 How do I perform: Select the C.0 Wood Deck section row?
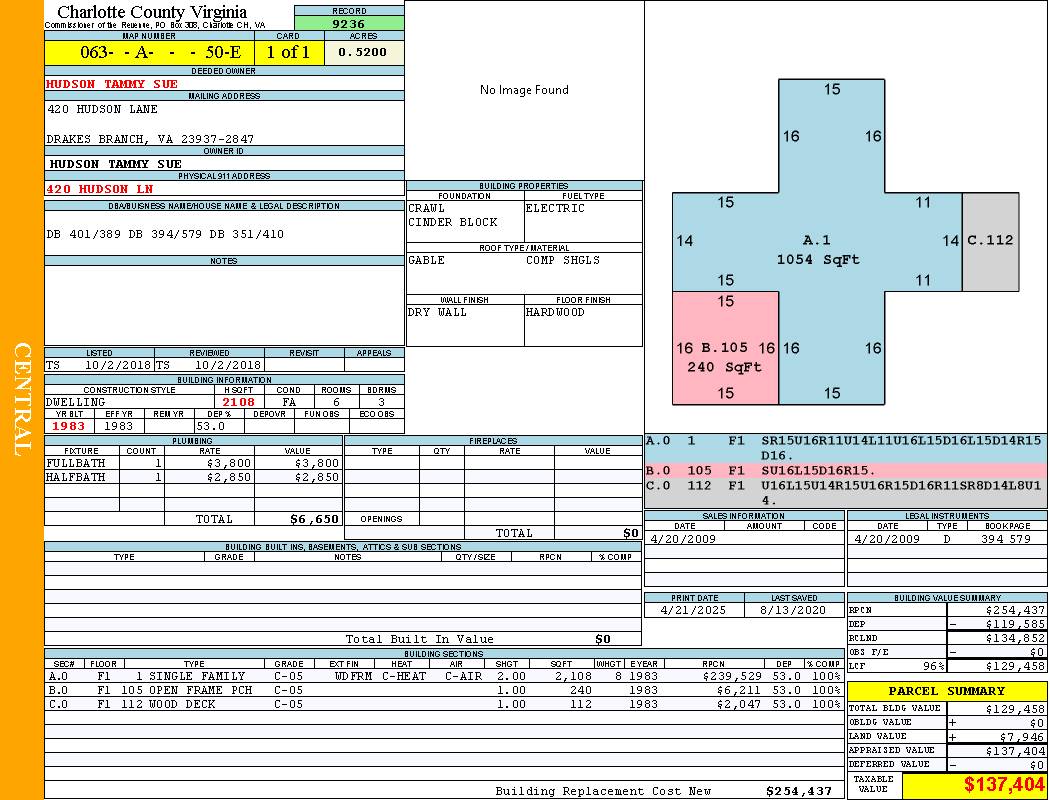point(443,704)
